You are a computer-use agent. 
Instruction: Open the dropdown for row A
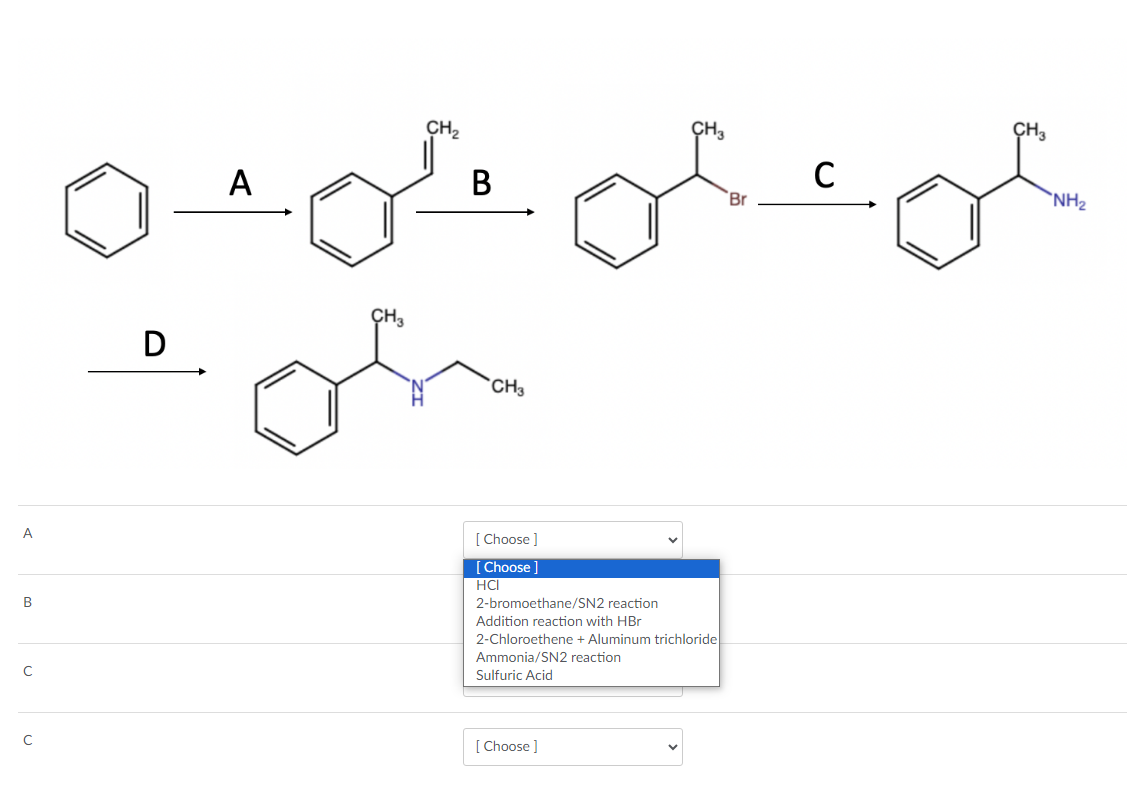573,539
